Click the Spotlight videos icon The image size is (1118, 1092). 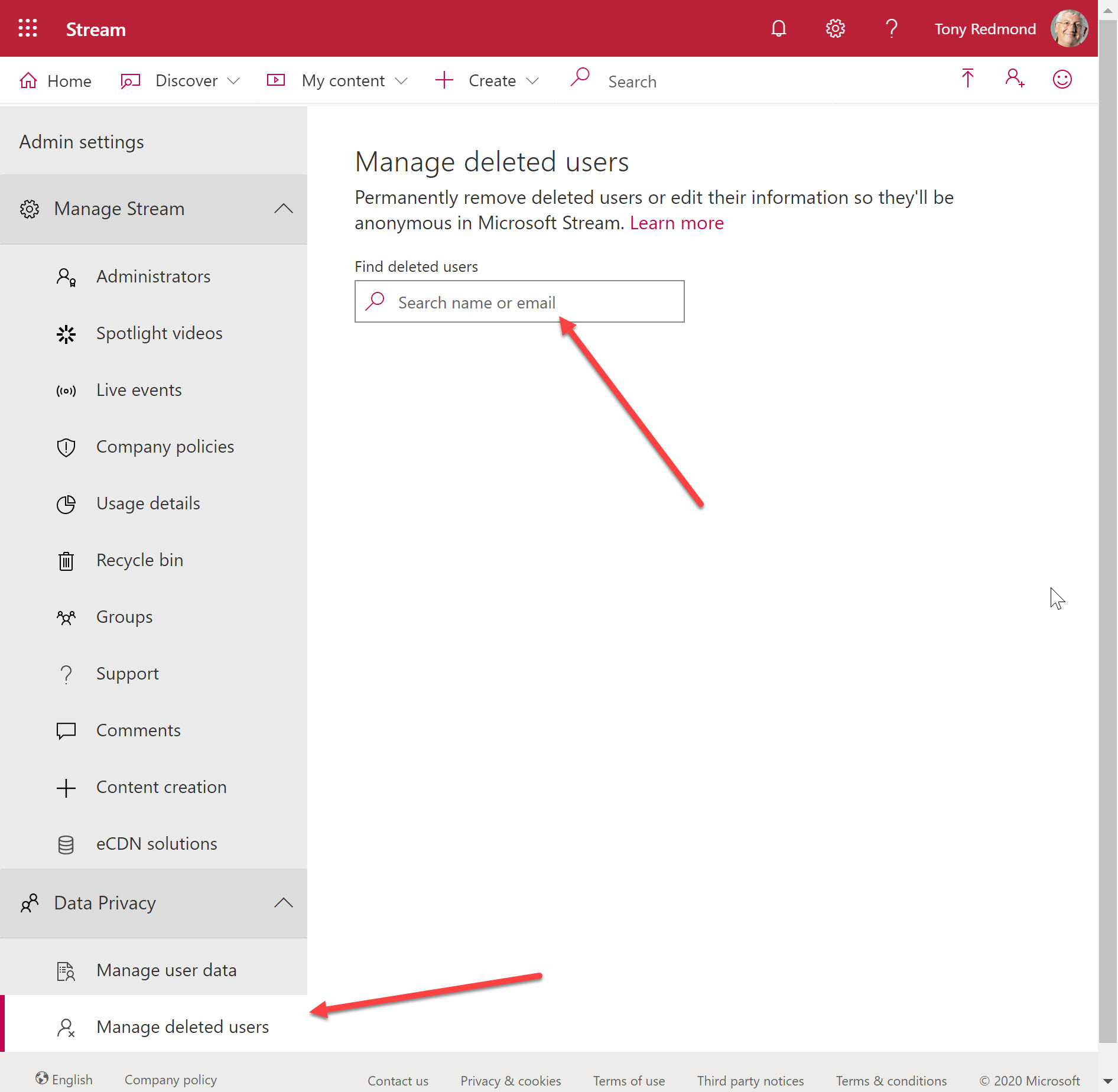(66, 334)
